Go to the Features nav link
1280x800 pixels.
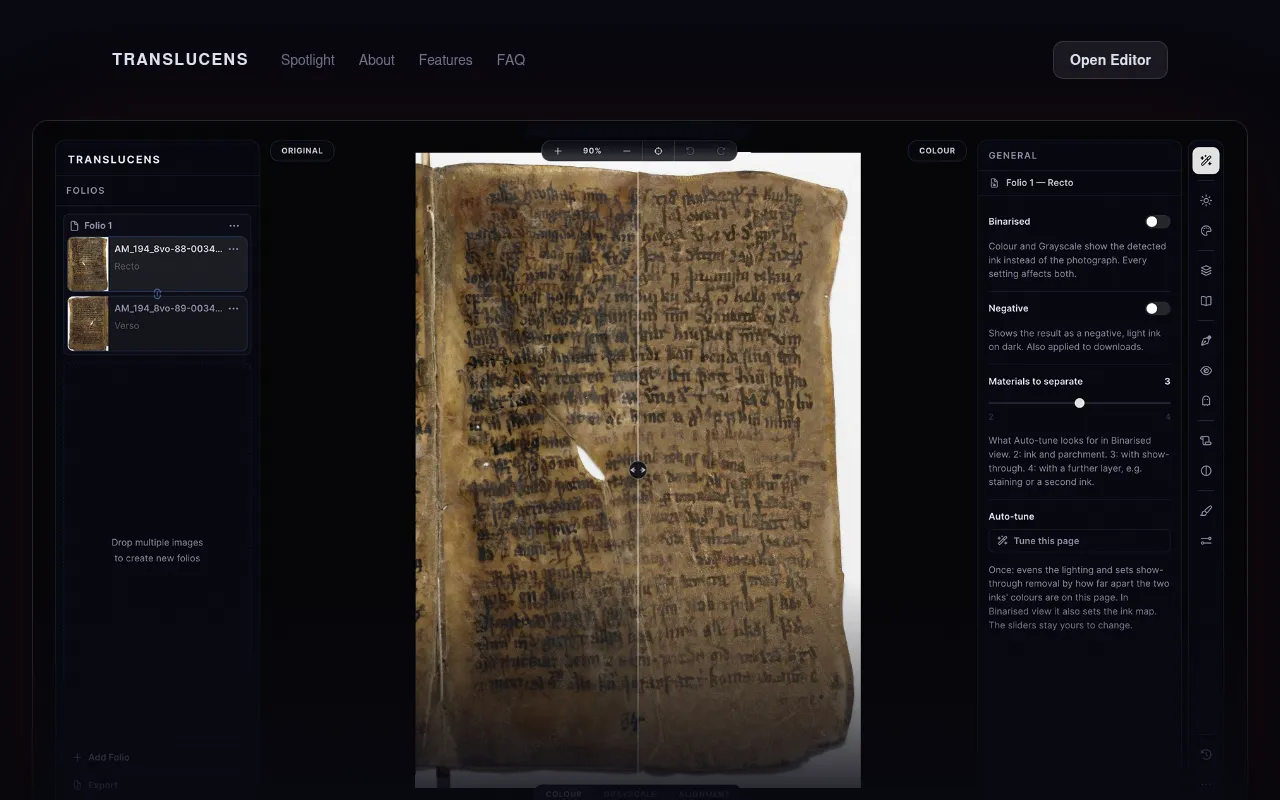point(446,60)
